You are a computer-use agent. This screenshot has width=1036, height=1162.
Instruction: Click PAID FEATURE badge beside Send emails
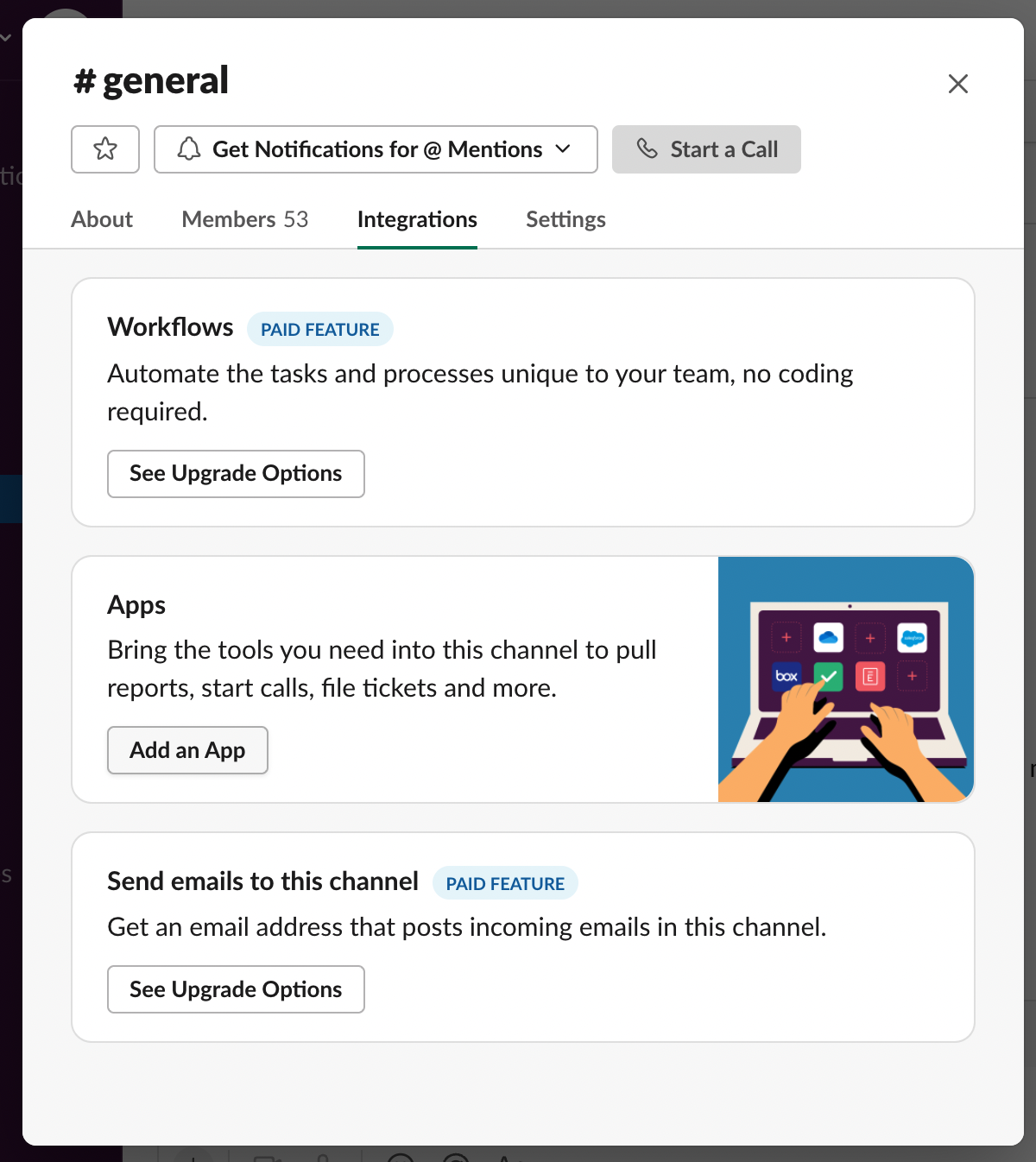[505, 883]
